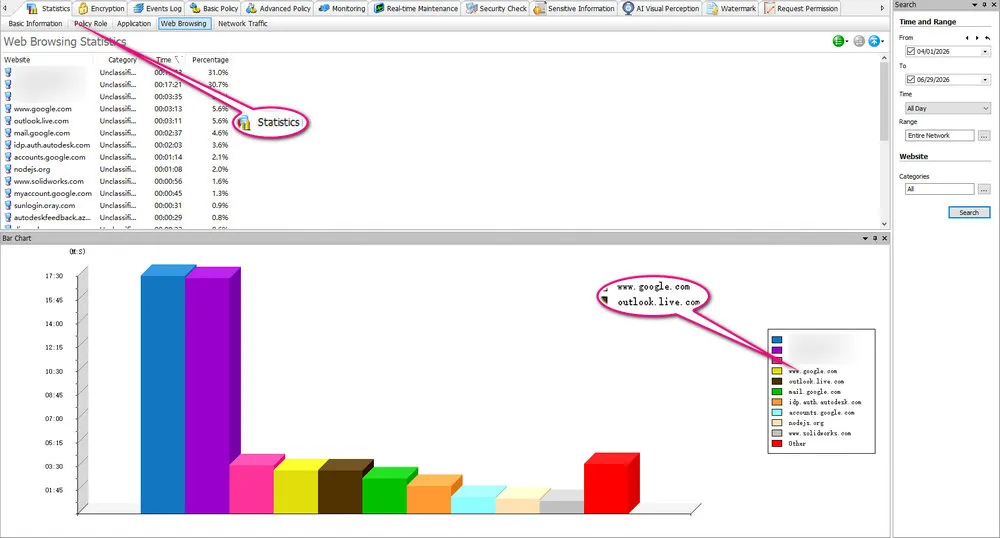1000x538 pixels.
Task: Toggle the To date checkbox
Action: 911,80
